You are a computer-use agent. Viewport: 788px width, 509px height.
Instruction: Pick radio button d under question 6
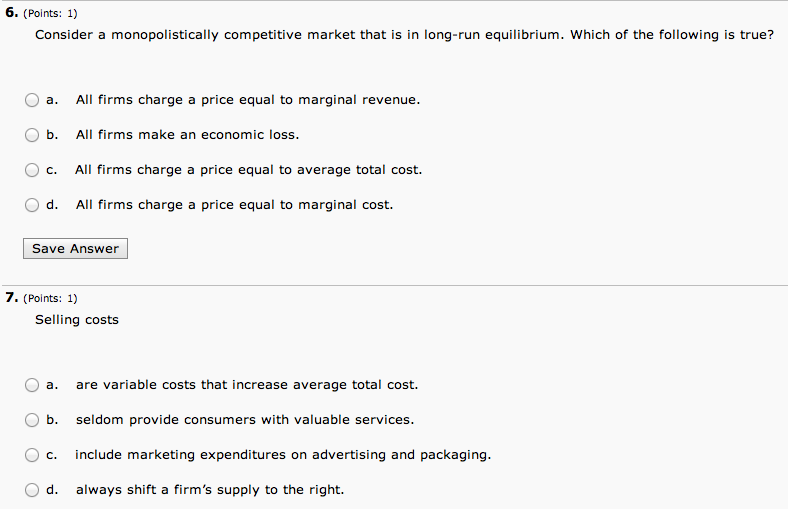[32, 205]
